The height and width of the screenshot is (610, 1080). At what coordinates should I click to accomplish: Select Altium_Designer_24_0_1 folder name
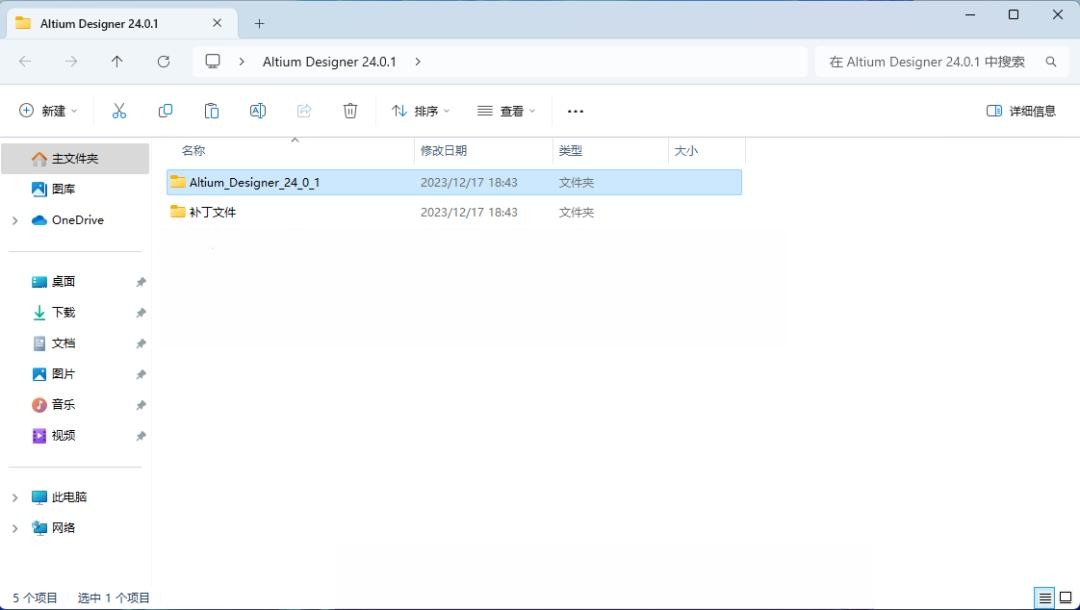255,182
